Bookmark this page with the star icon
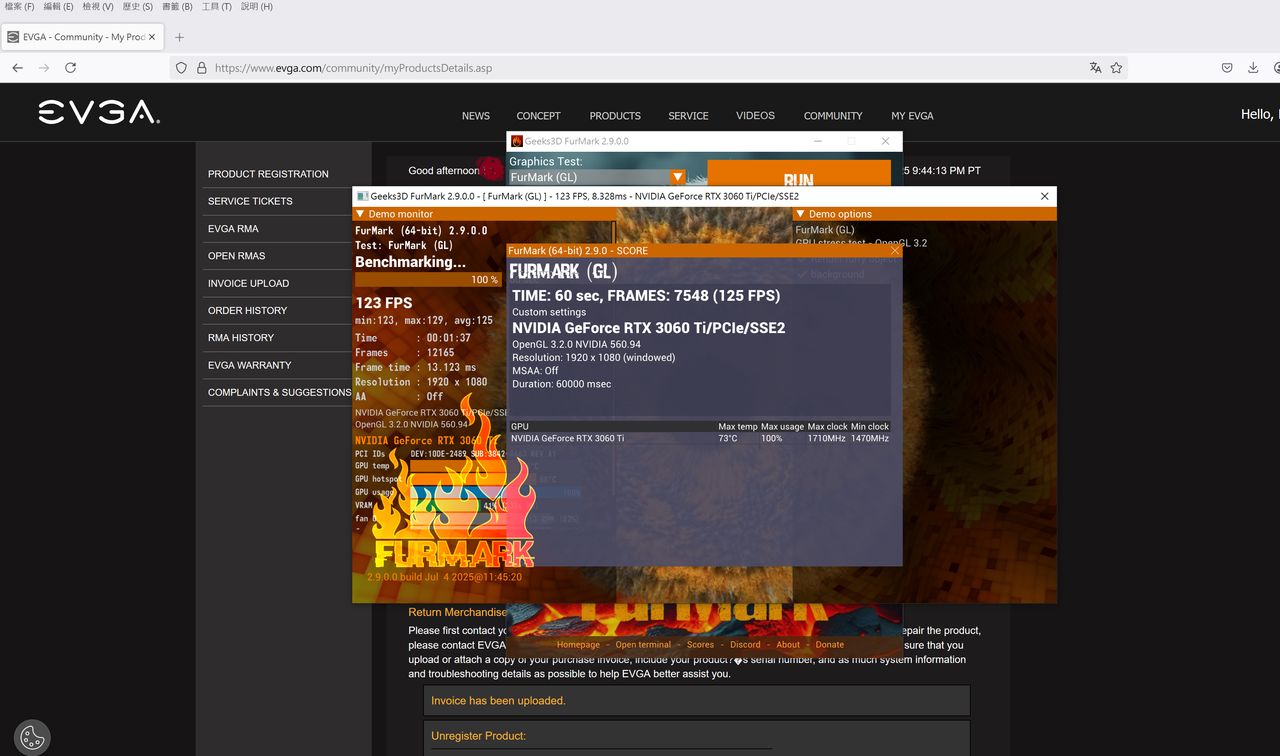Screen dimensions: 1280x756 pyautogui.click(x=1116, y=68)
